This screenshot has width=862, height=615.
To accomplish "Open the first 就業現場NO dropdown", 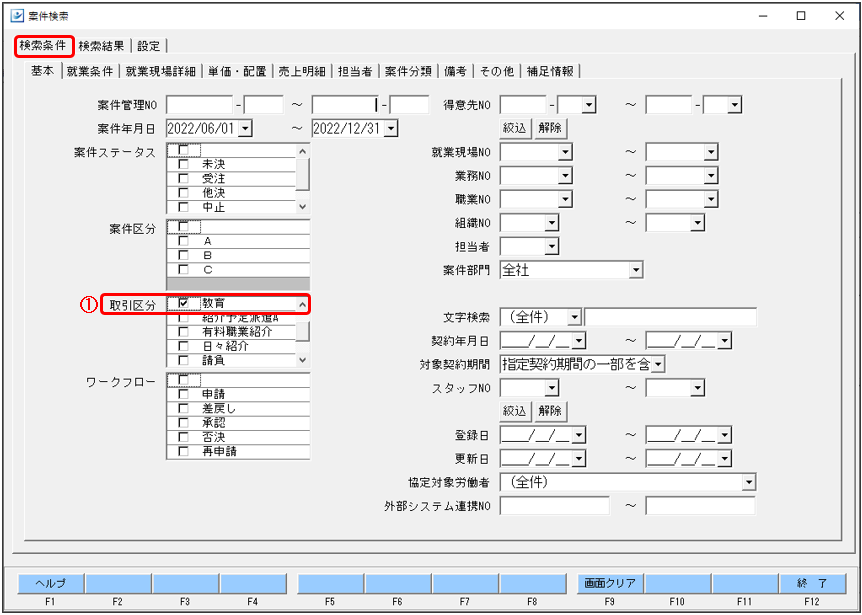I will click(x=565, y=152).
